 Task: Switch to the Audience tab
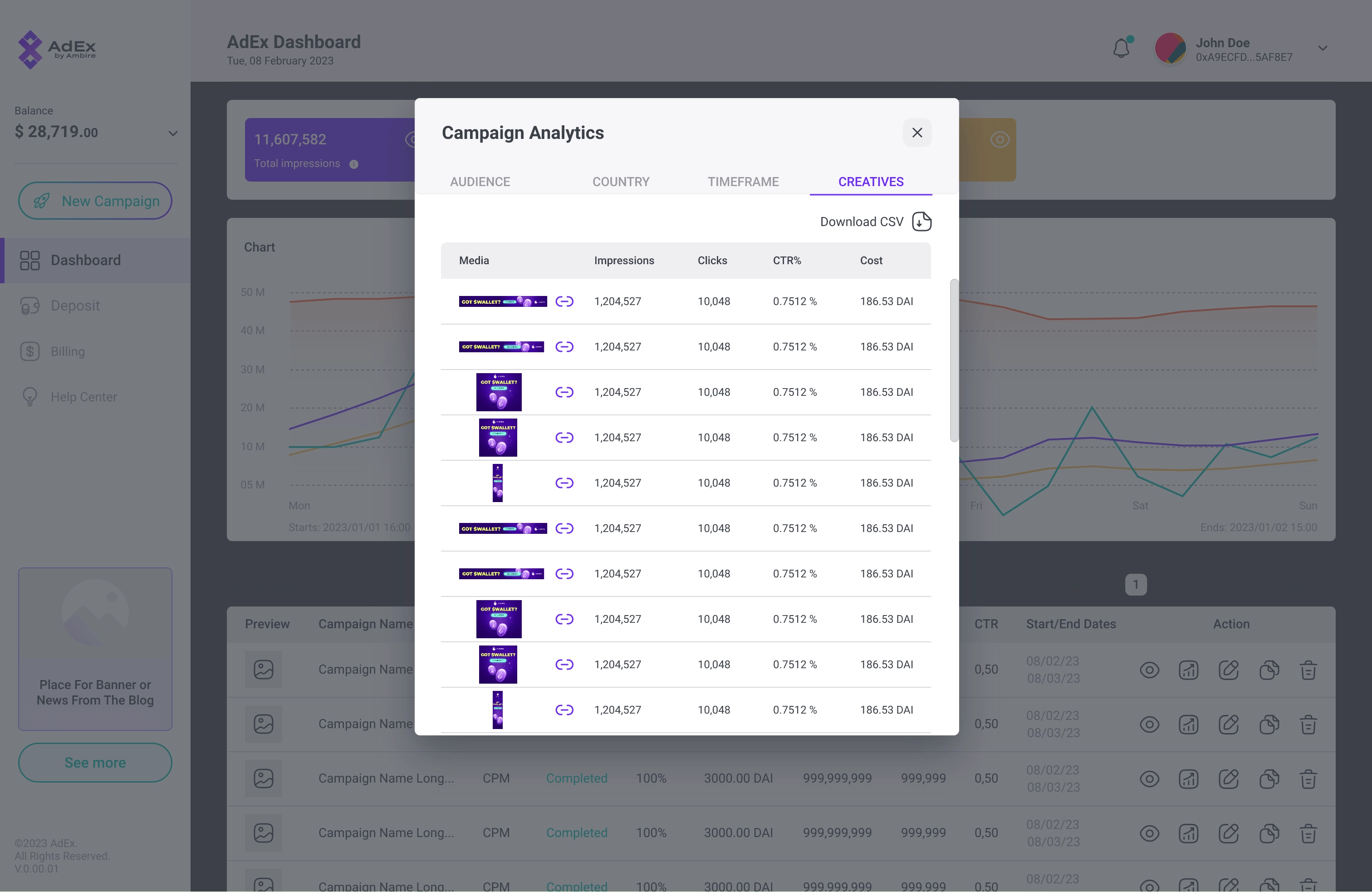480,182
